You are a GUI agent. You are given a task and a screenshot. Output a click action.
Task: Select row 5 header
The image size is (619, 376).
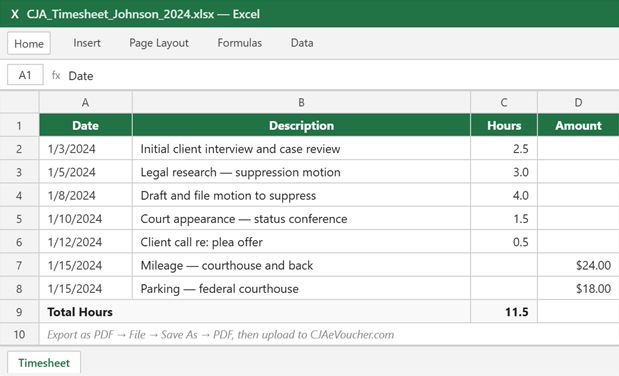pos(19,218)
